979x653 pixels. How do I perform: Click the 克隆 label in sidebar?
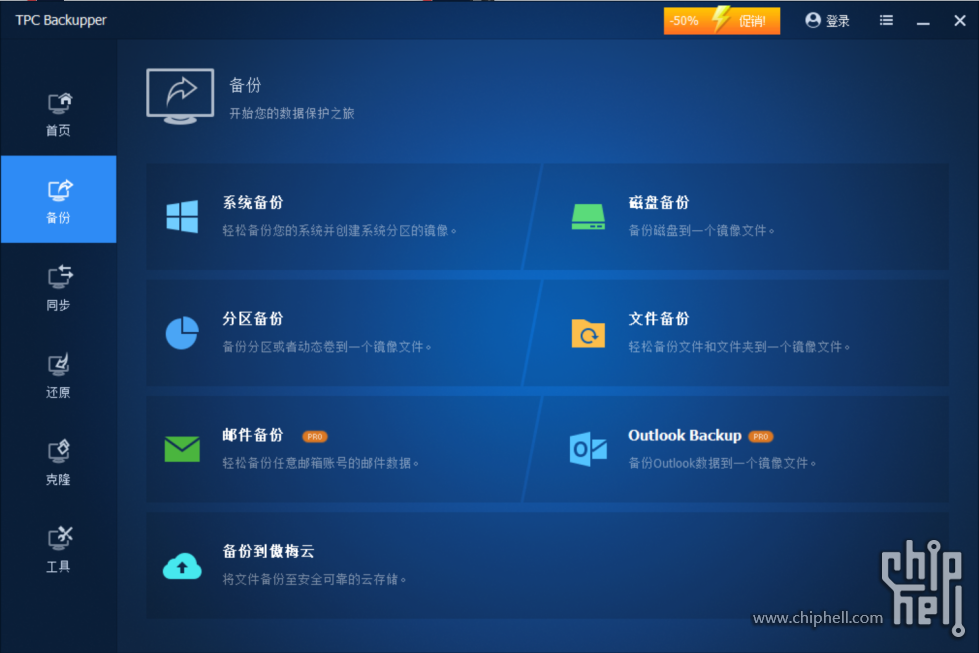58,479
